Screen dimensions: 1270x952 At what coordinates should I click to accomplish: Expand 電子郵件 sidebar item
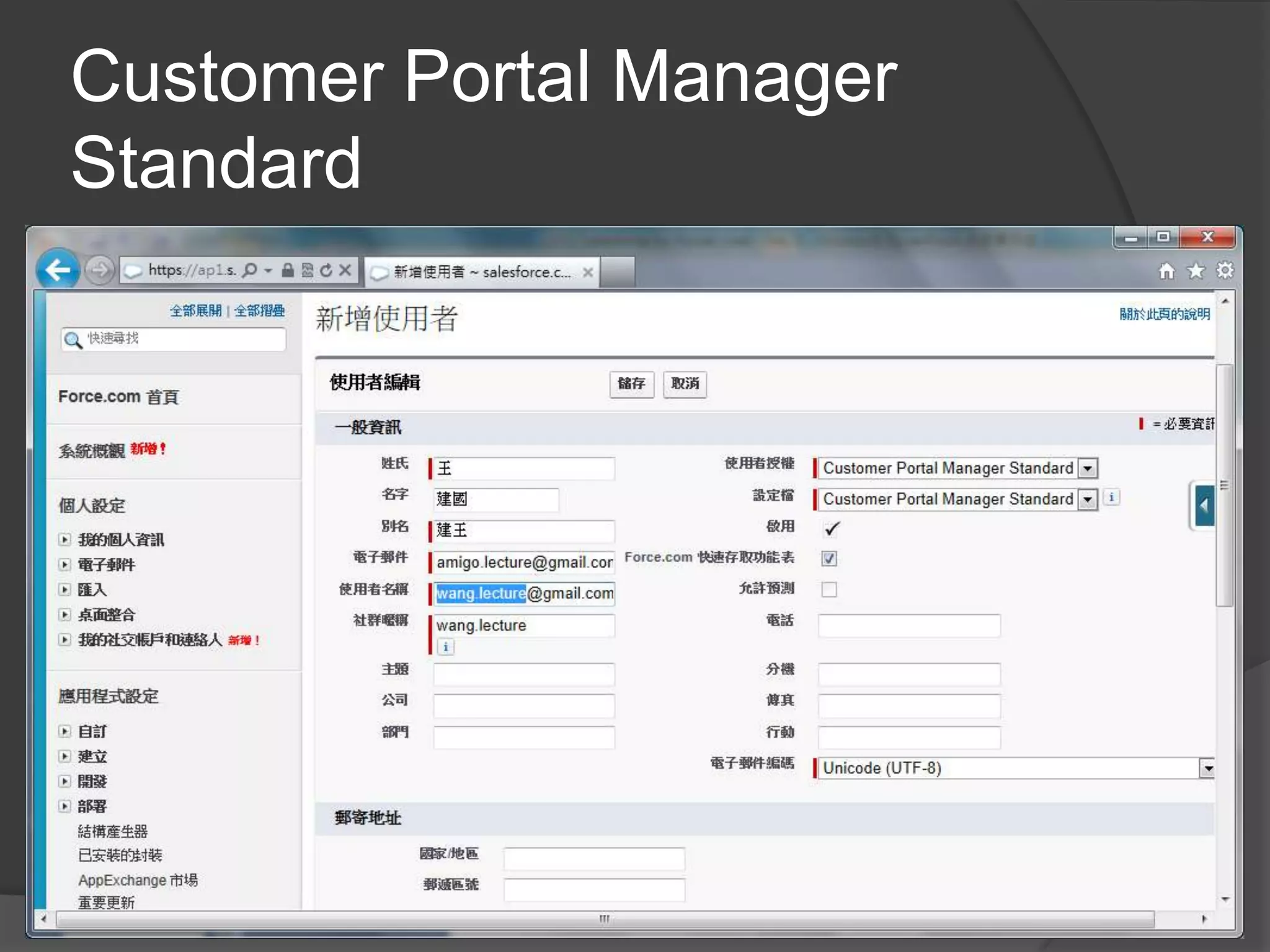pos(64,565)
